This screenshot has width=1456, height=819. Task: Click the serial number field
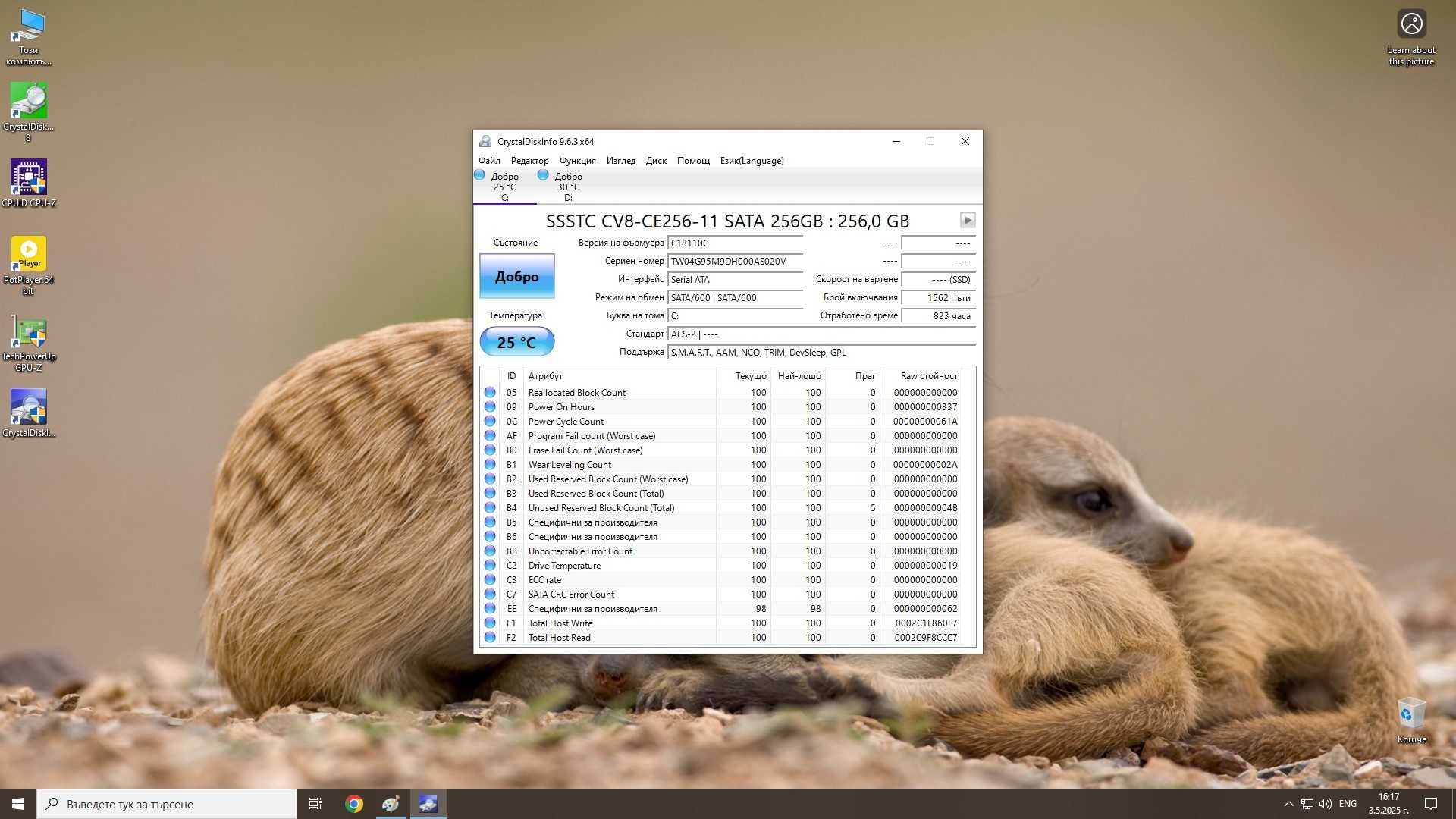[x=735, y=262]
